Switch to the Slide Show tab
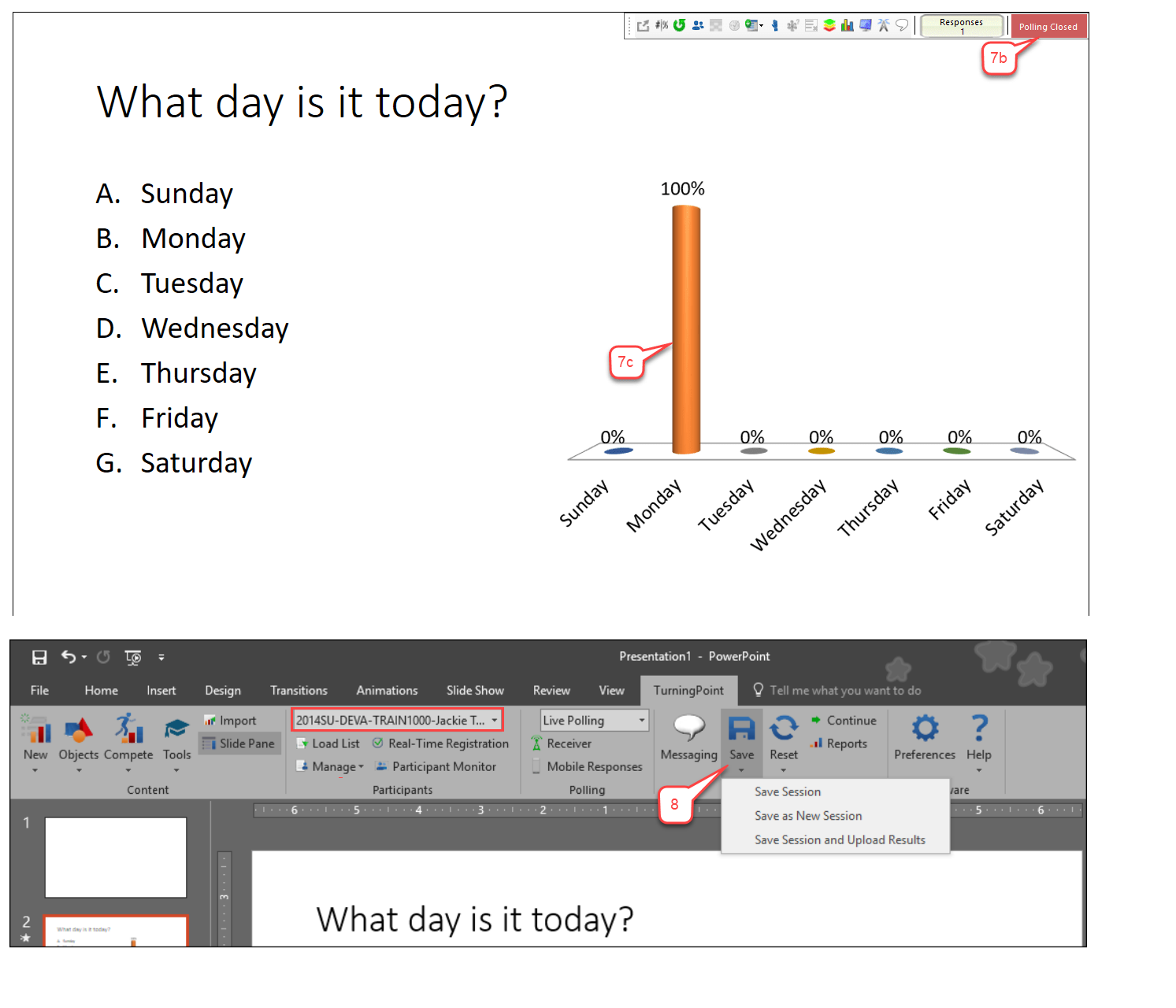1176x1008 pixels. [474, 690]
